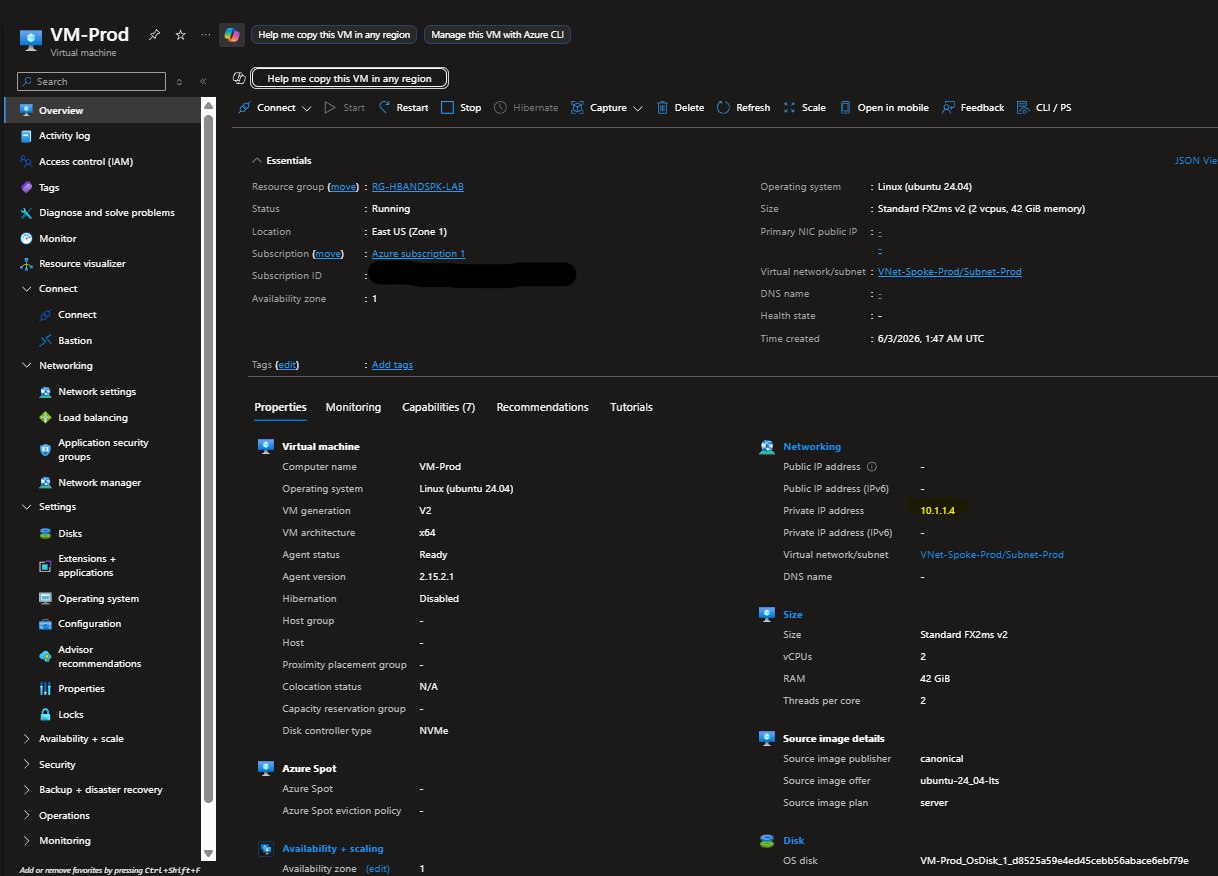Click the Operating system icon in sidebar
Viewport: 1218px width, 876px height.
tap(46, 598)
